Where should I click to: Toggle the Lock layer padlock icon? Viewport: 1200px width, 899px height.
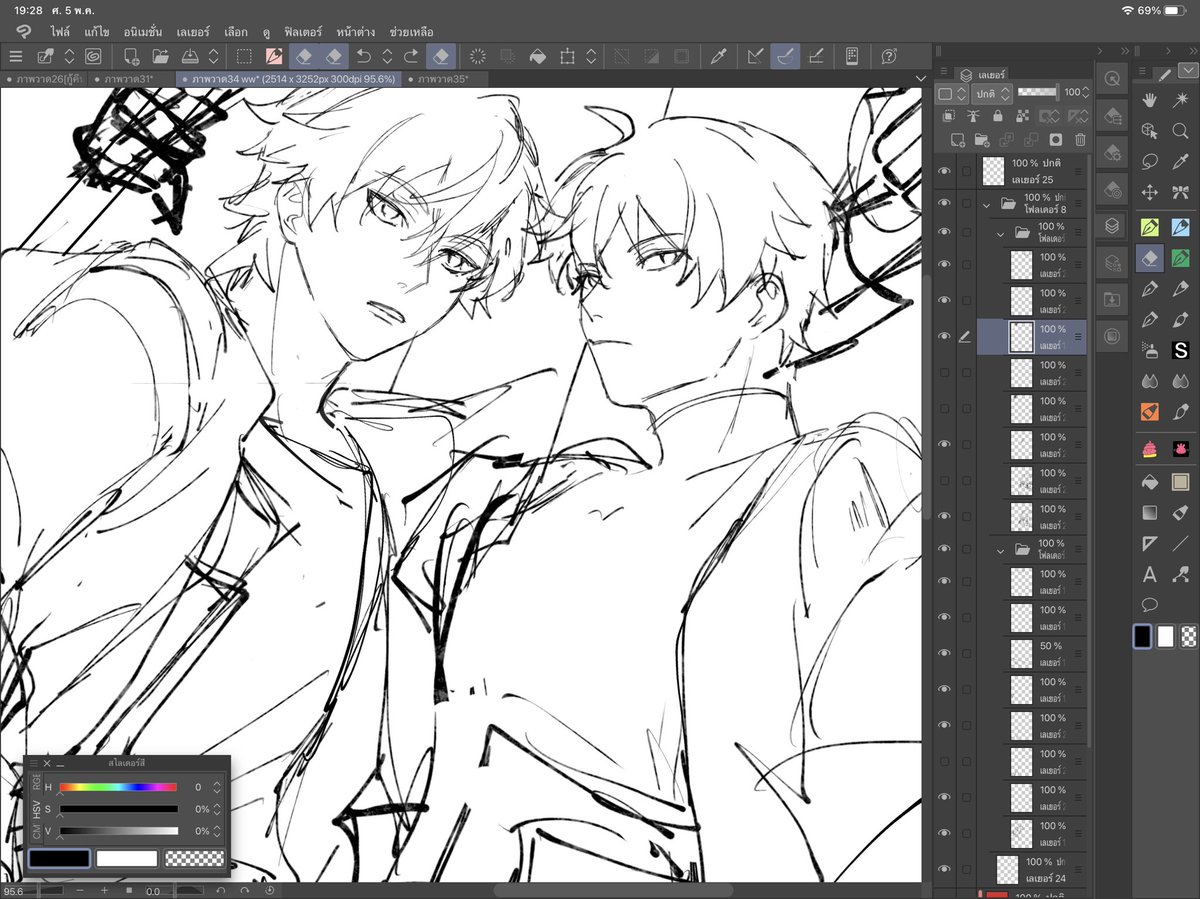[997, 117]
